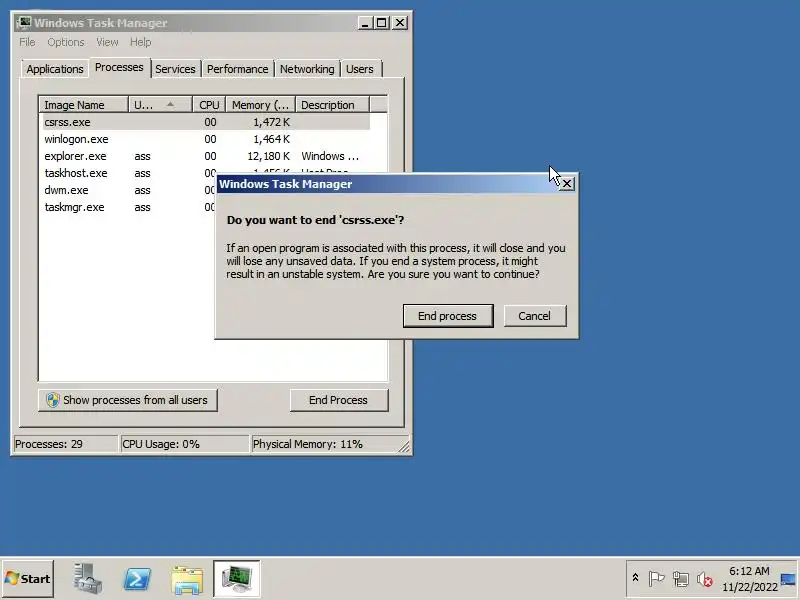The height and width of the screenshot is (600, 800).
Task: Open the Networking tab
Action: [x=307, y=69]
